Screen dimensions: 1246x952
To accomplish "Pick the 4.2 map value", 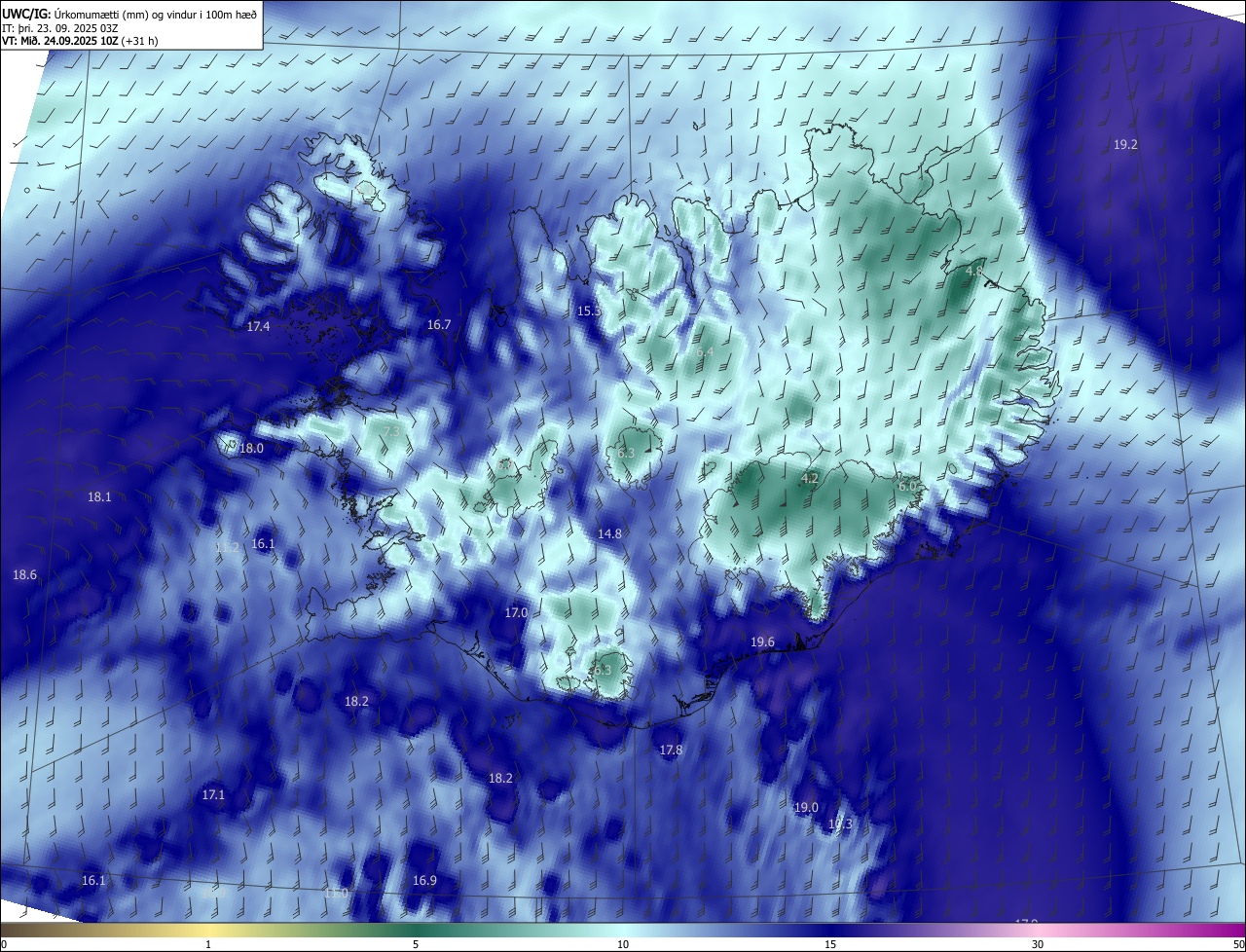I will (x=810, y=478).
